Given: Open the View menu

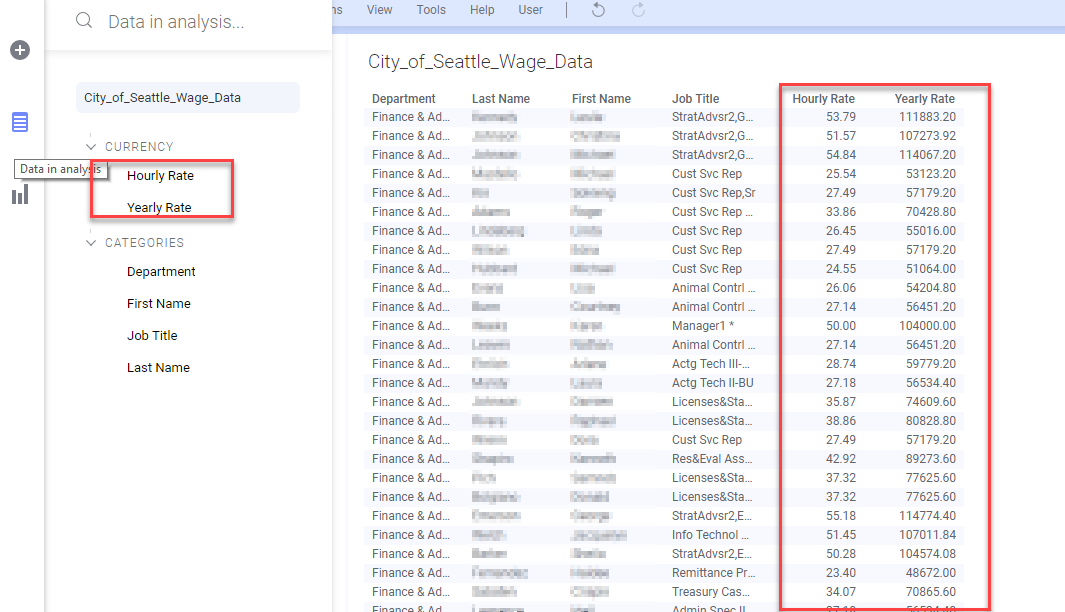Looking at the screenshot, I should [379, 10].
